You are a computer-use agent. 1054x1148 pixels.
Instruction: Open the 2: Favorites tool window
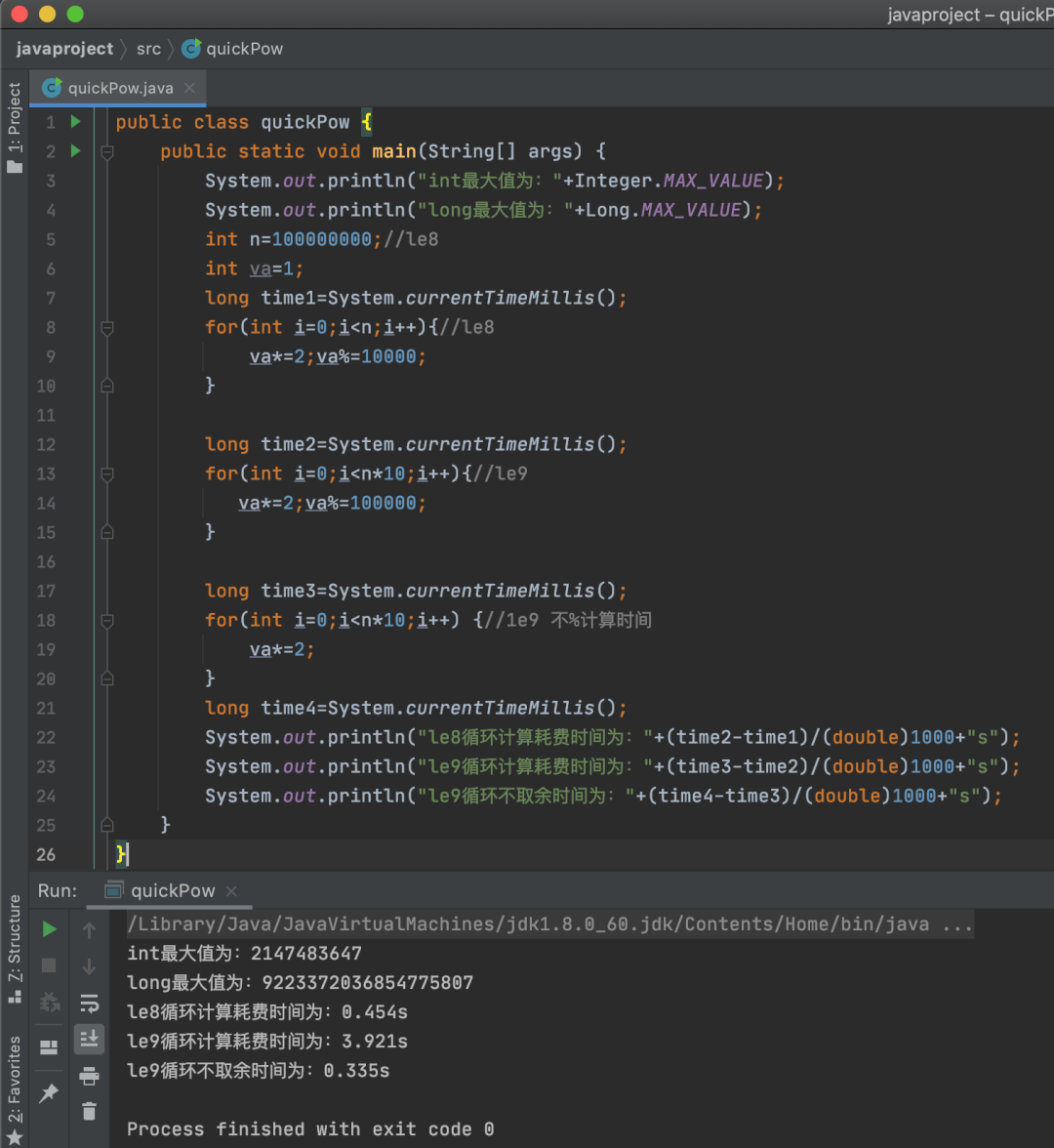coord(14,1088)
